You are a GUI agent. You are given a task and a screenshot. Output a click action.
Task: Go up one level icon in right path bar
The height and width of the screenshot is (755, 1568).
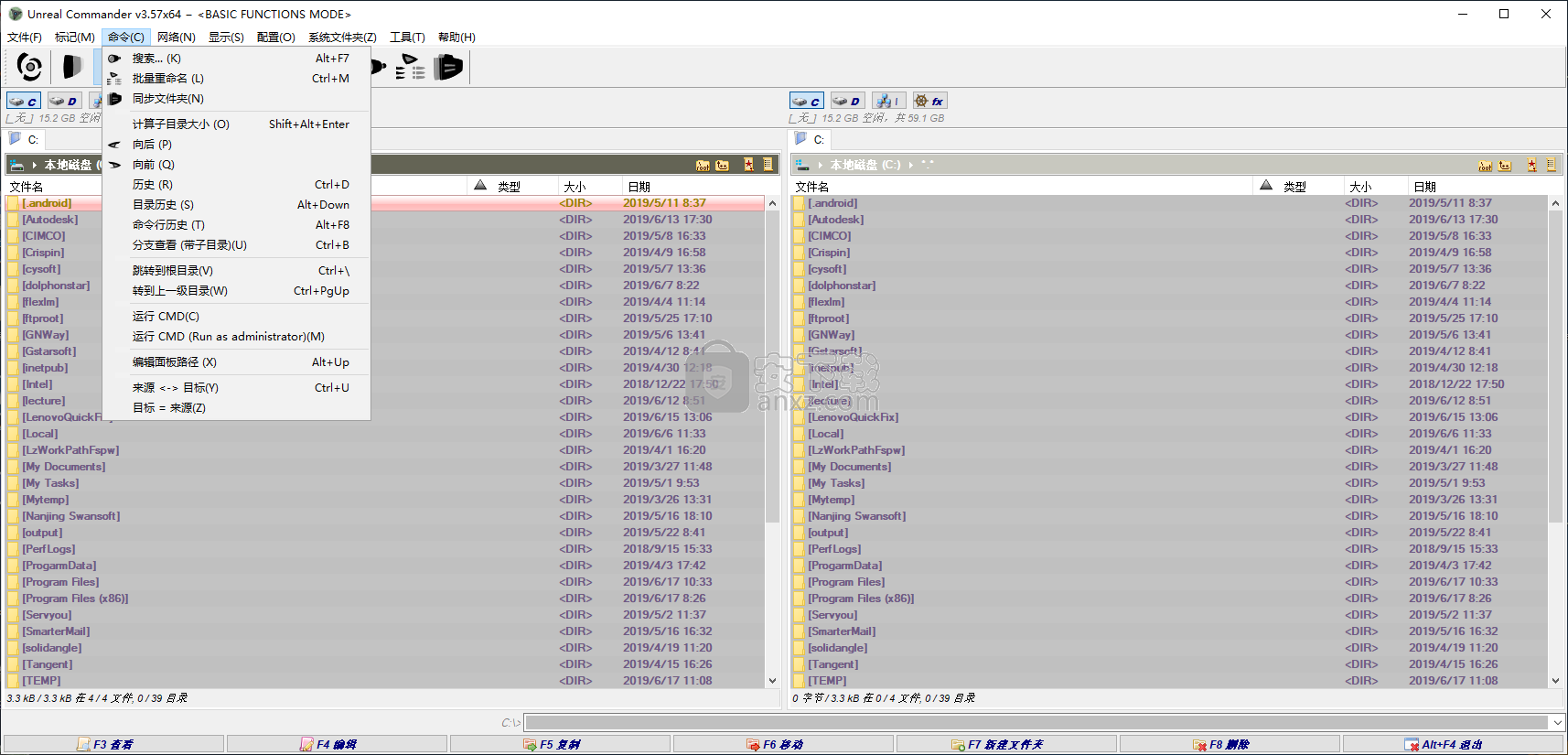(1506, 165)
